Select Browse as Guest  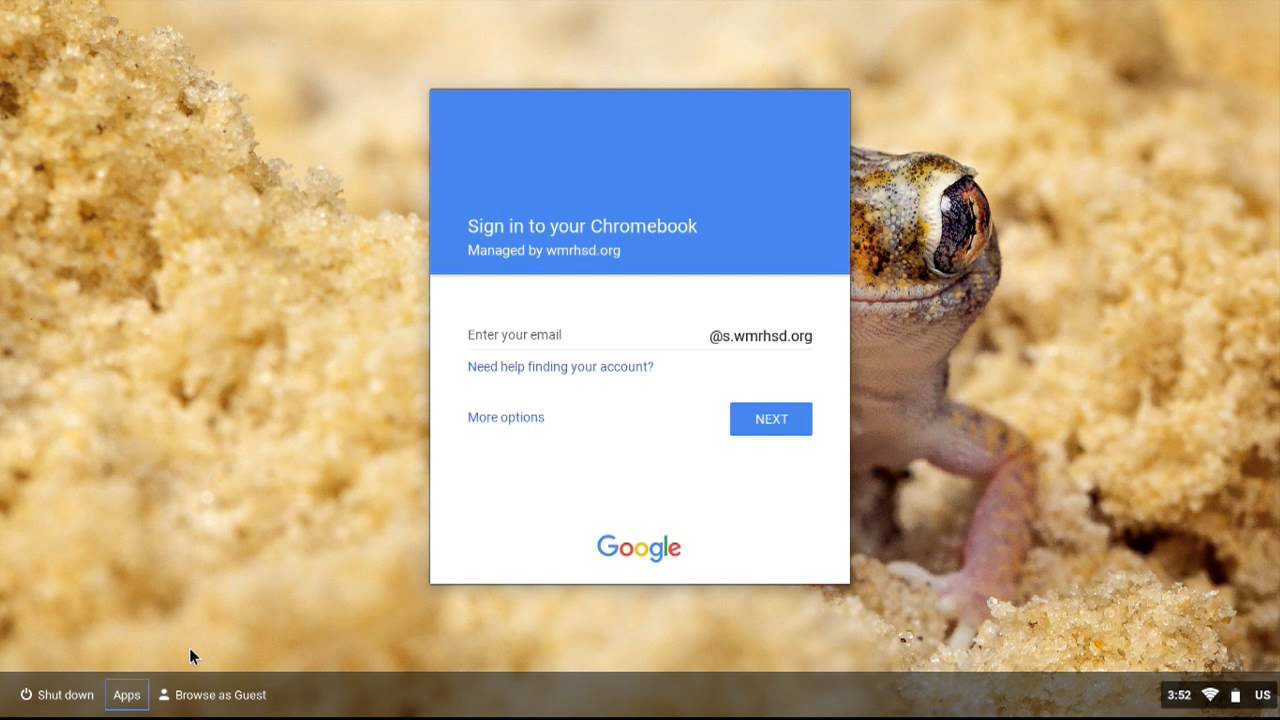pyautogui.click(x=212, y=695)
